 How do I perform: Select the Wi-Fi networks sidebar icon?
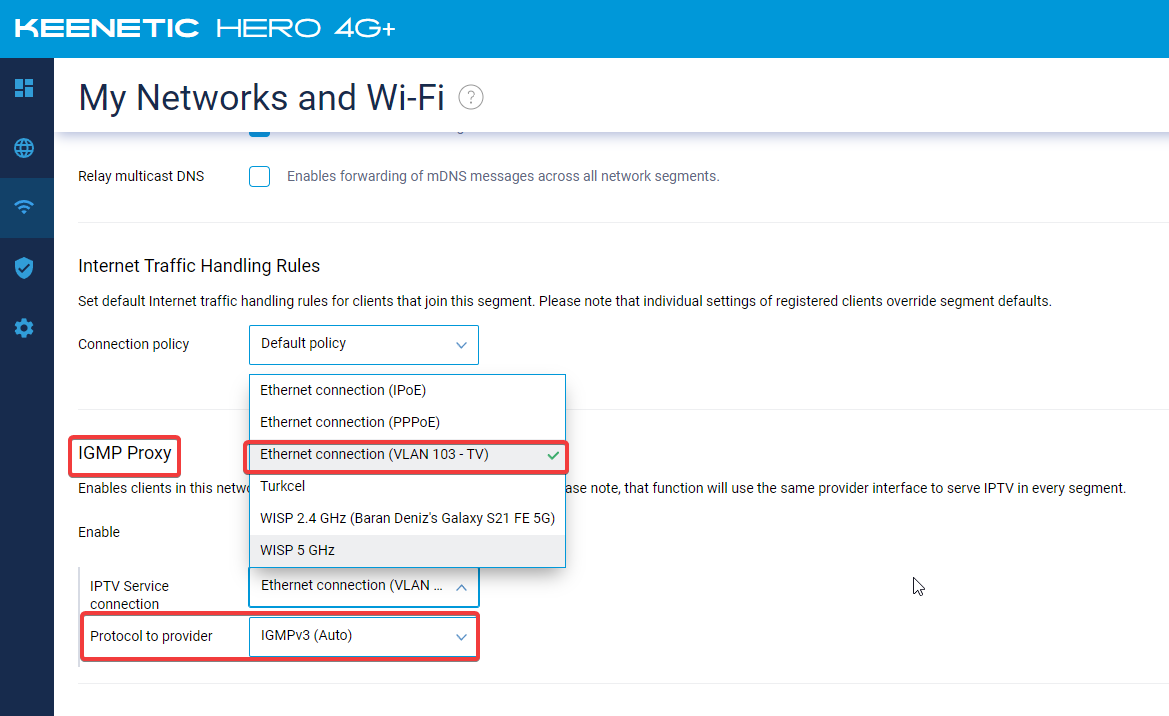click(x=24, y=207)
